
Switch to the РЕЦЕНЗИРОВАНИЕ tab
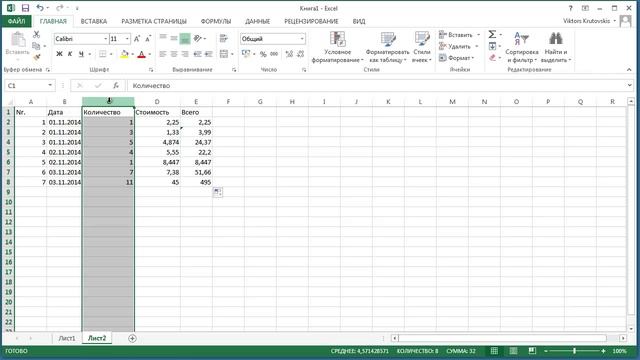click(x=311, y=21)
